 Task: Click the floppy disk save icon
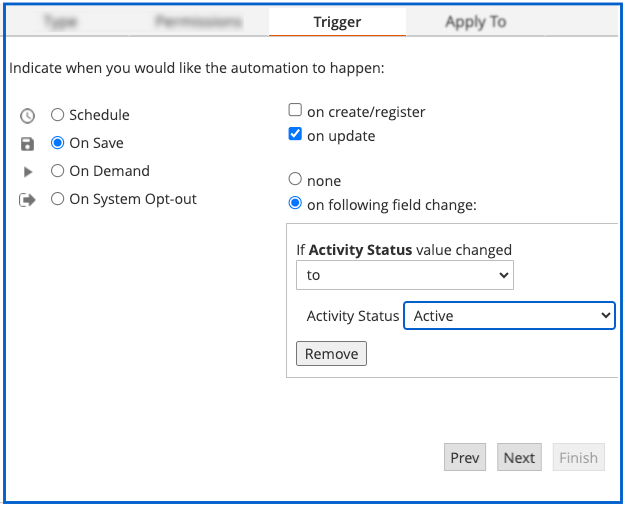point(27,143)
